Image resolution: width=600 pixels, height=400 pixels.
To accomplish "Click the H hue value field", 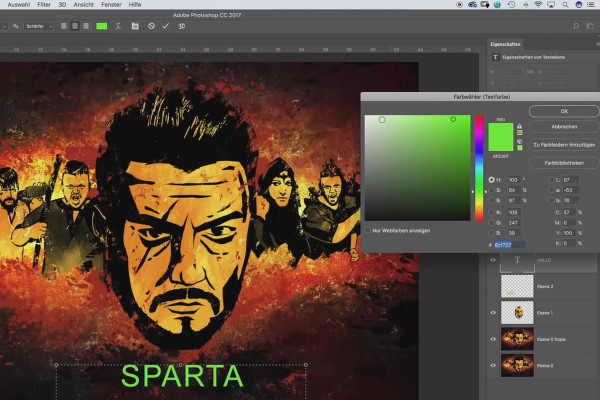I will 514,180.
